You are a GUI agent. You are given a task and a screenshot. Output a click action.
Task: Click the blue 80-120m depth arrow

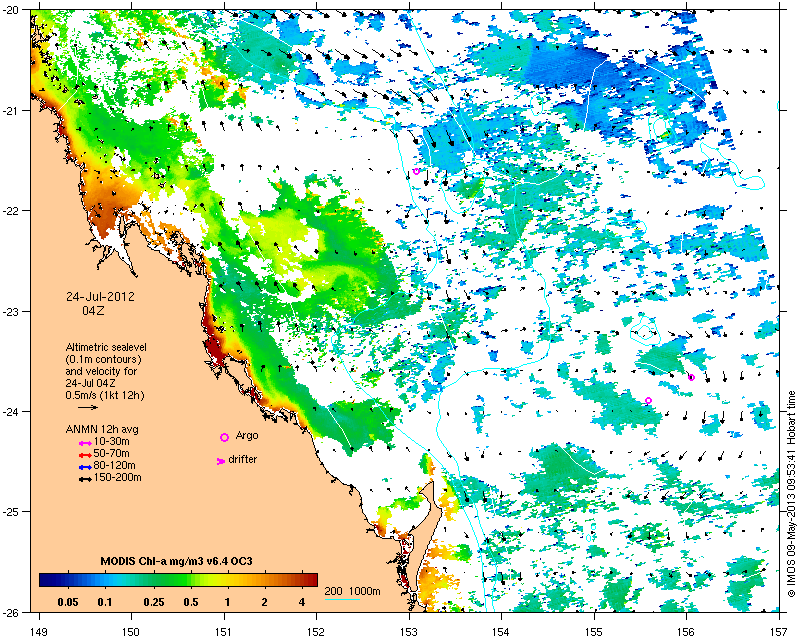85,467
